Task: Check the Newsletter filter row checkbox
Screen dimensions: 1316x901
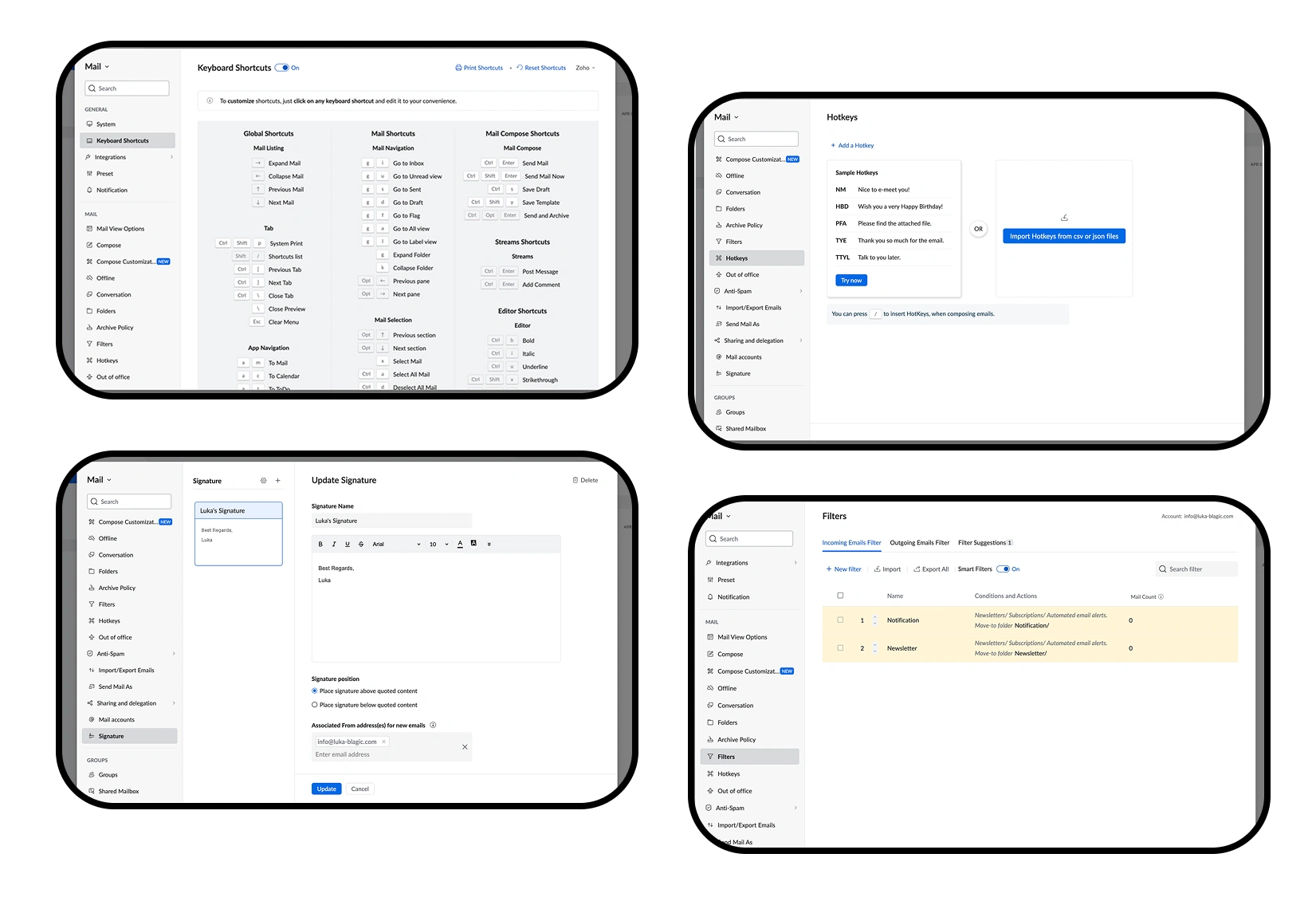Action: coord(840,648)
